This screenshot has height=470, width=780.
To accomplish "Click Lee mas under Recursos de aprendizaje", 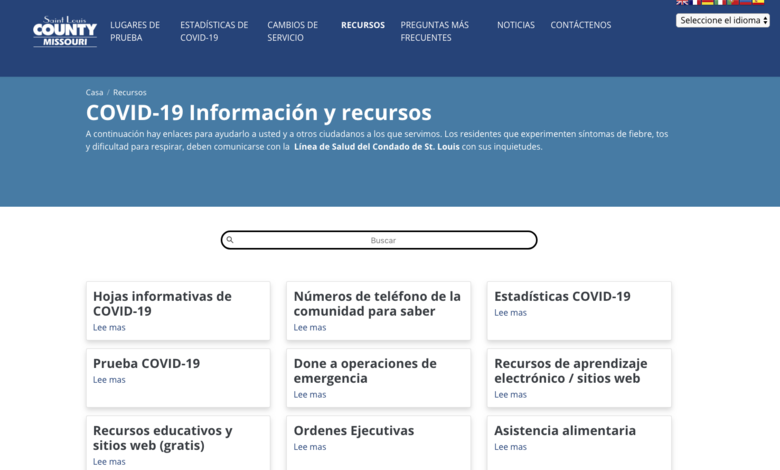I will (x=510, y=394).
